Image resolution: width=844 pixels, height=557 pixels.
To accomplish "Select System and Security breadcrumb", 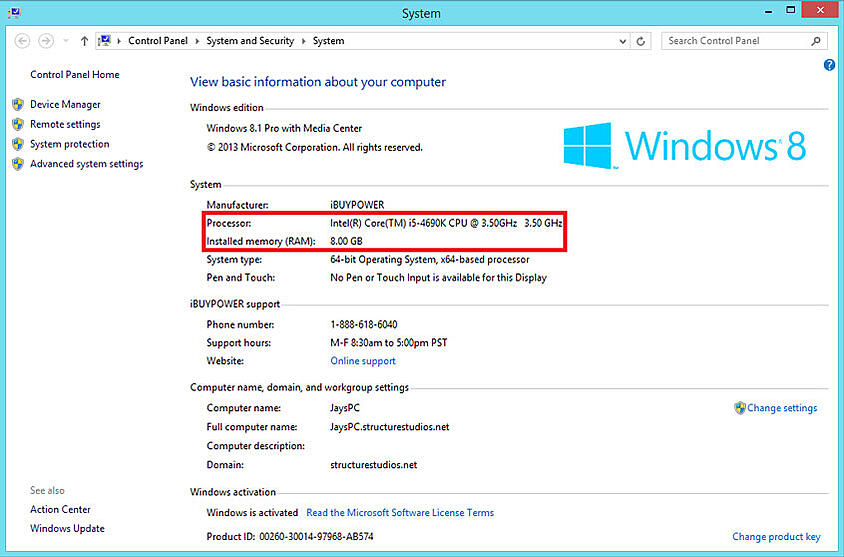I will 250,41.
